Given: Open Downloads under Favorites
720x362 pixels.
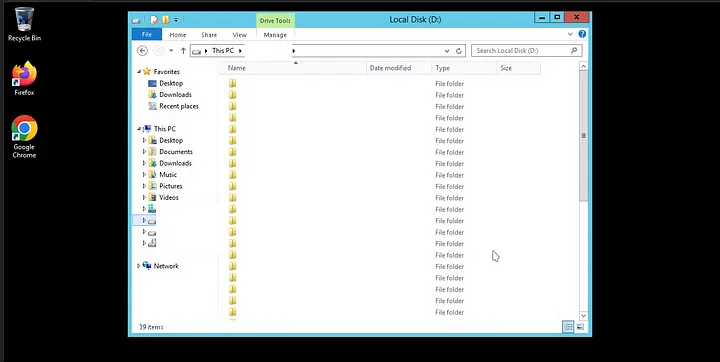Looking at the screenshot, I should pos(175,95).
